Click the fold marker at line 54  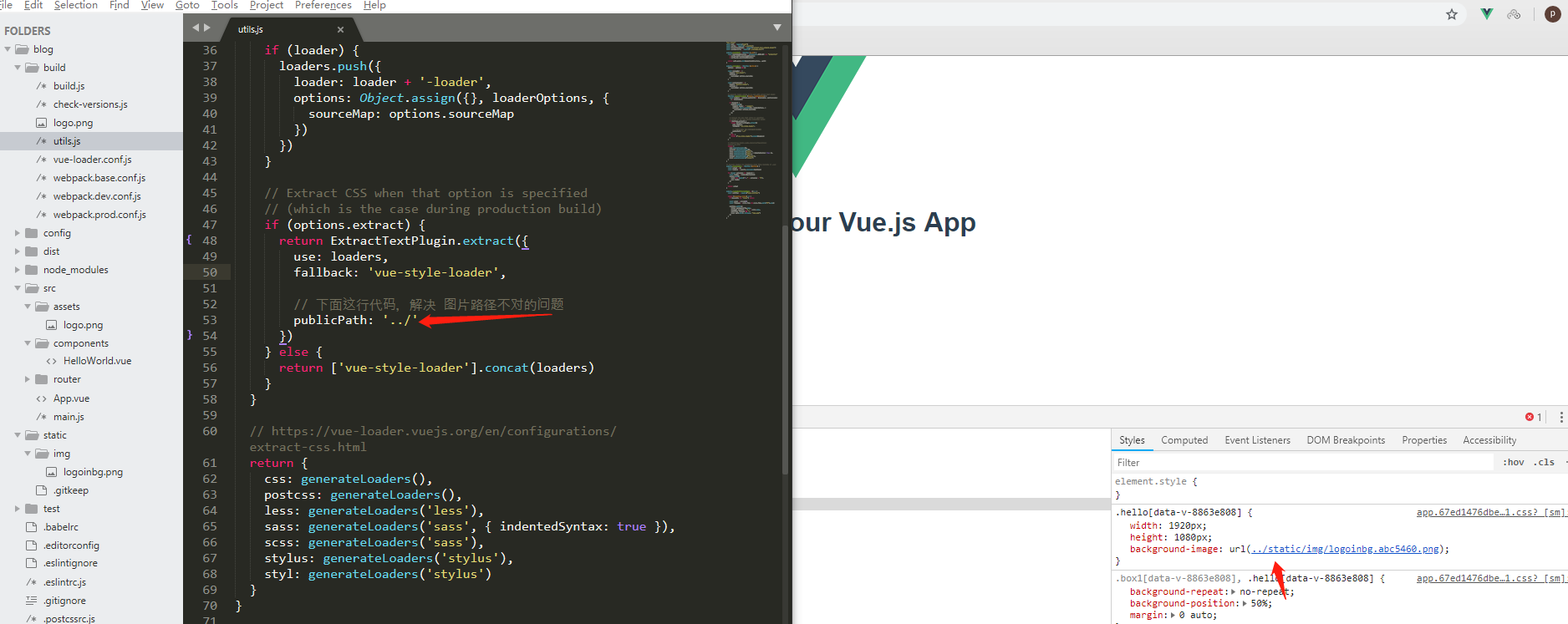[189, 336]
